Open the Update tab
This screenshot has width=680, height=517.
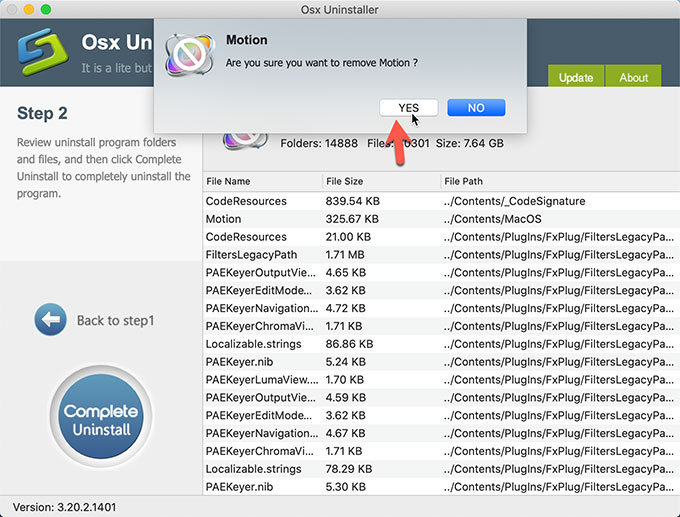[x=575, y=76]
